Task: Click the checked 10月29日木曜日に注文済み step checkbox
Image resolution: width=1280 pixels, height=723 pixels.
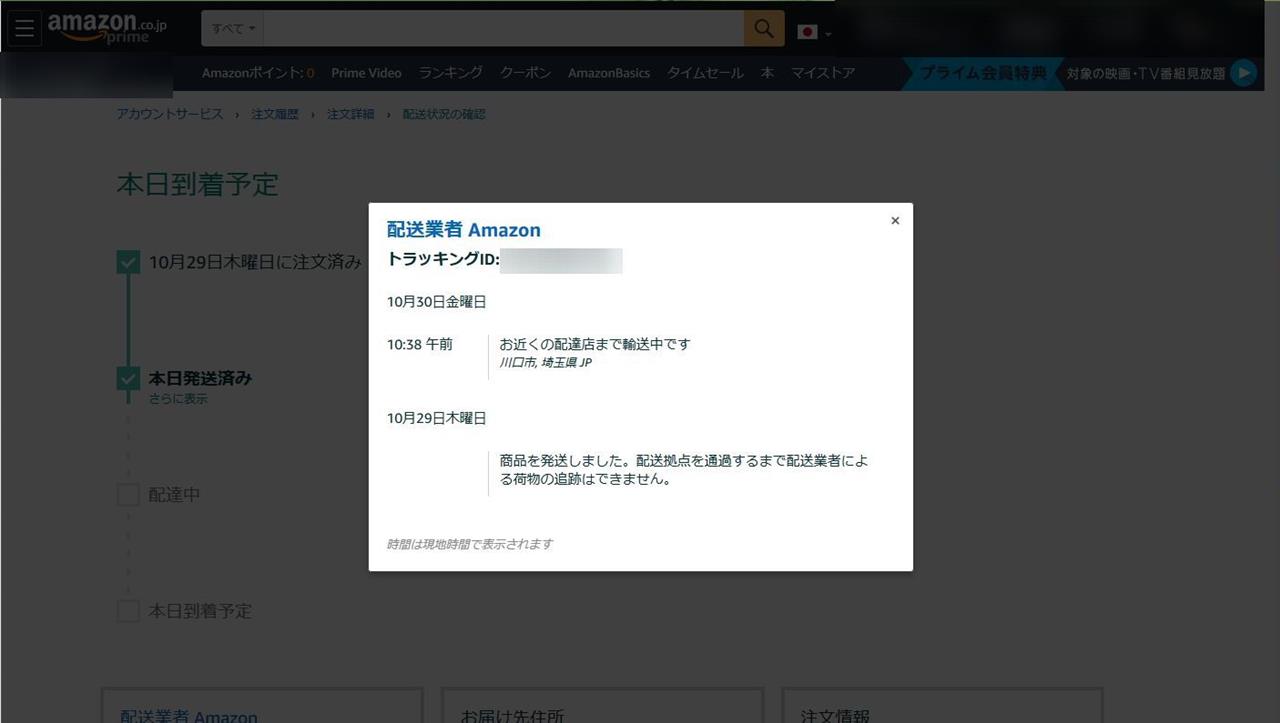Action: click(128, 262)
